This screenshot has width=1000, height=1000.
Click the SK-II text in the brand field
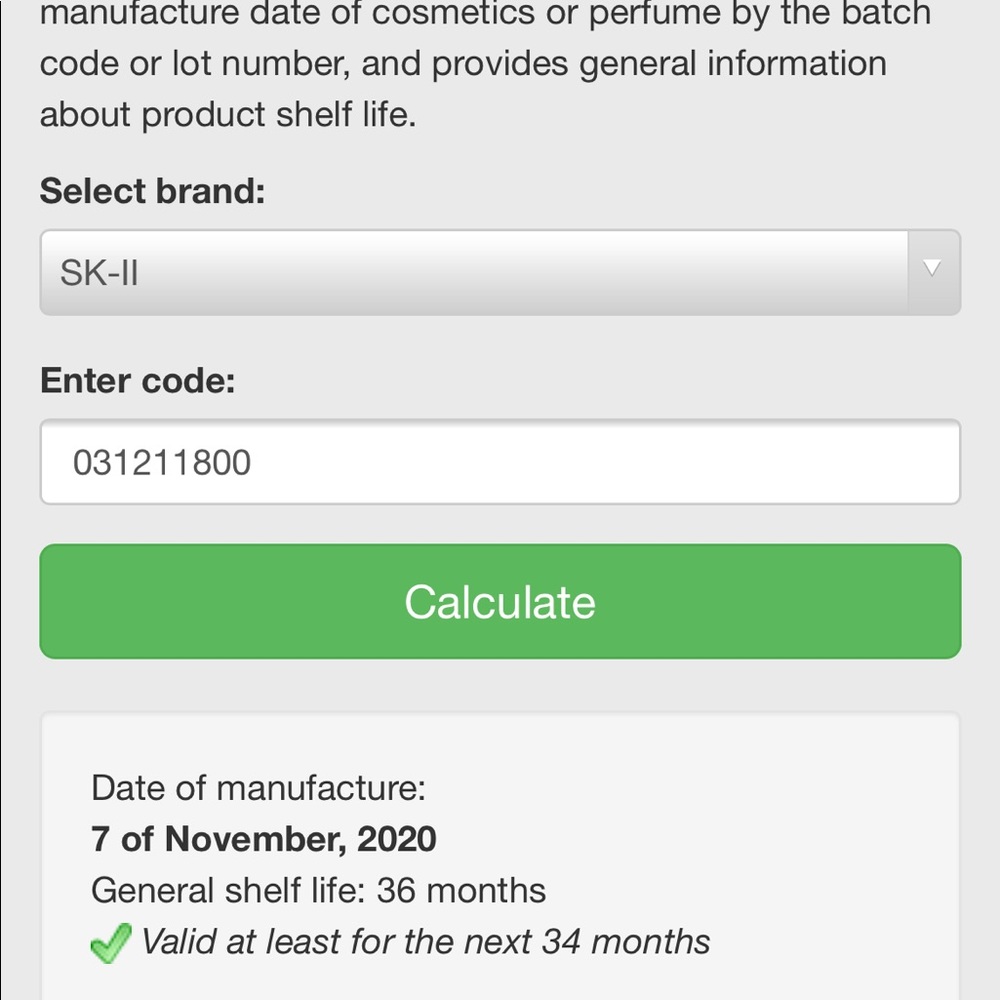99,273
